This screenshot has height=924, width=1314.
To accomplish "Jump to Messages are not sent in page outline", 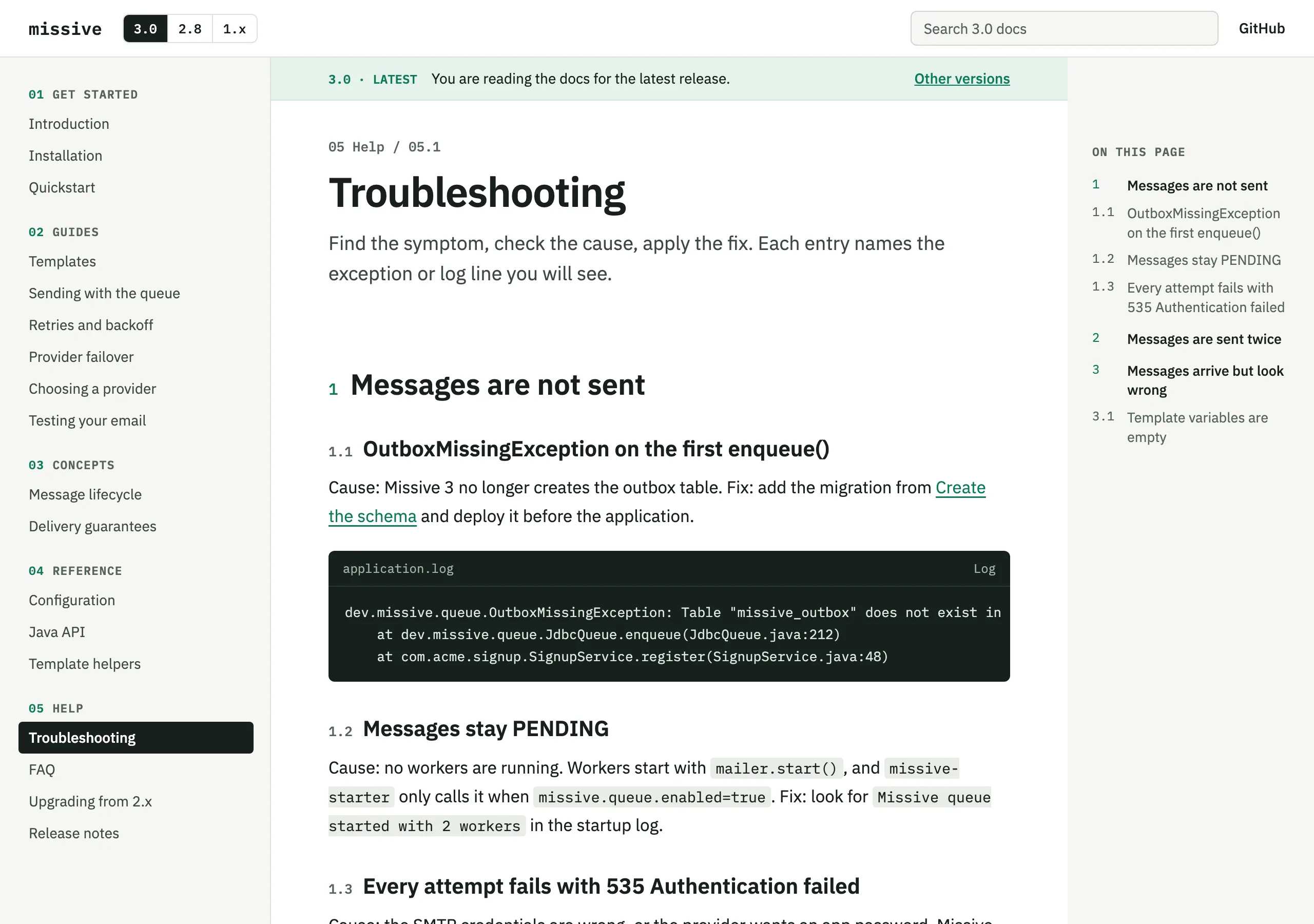I will [1196, 186].
